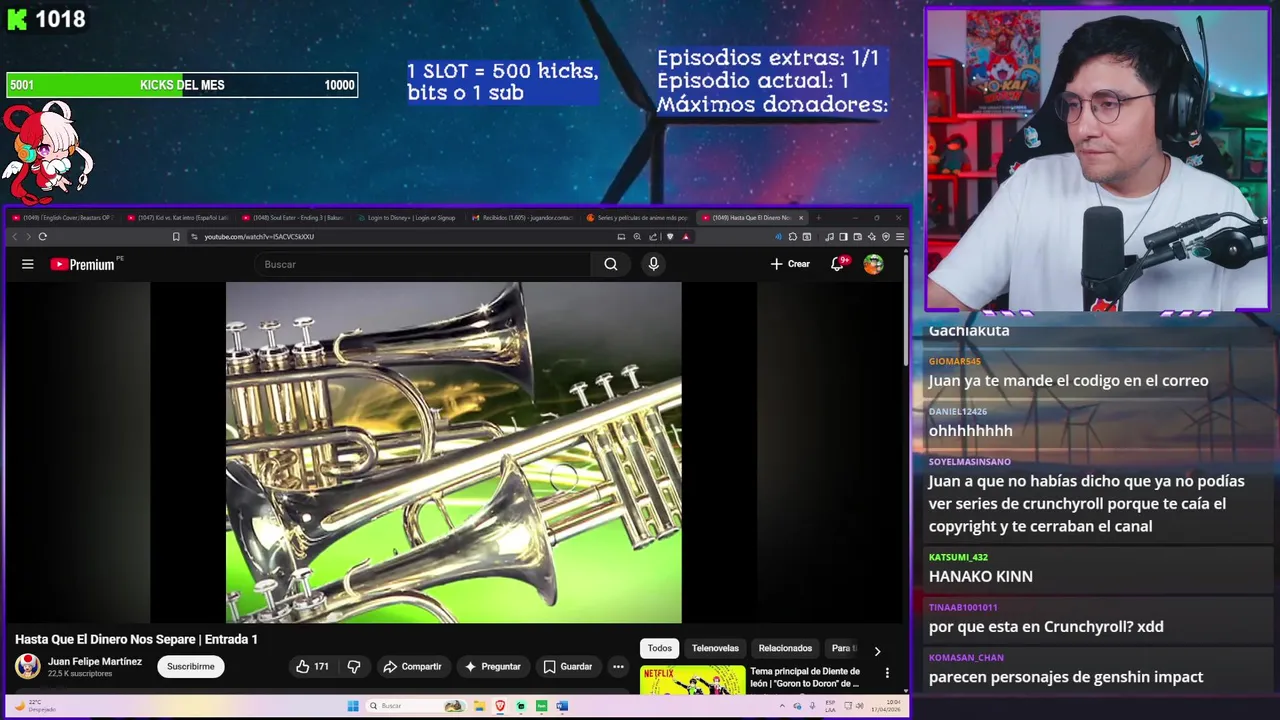Click the Crear button
The width and height of the screenshot is (1280, 720).
click(790, 264)
